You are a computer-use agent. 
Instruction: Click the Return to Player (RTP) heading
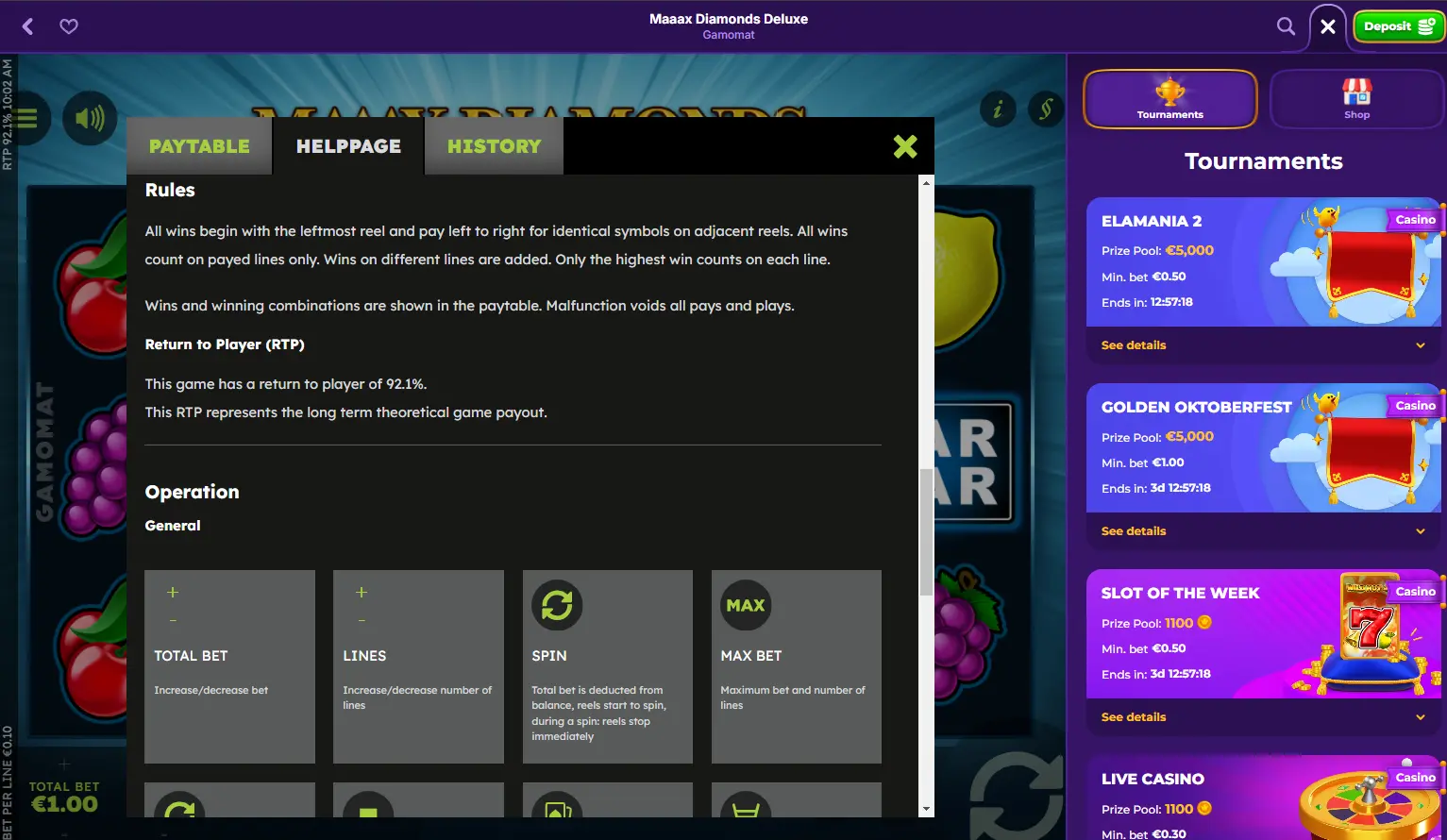click(225, 344)
